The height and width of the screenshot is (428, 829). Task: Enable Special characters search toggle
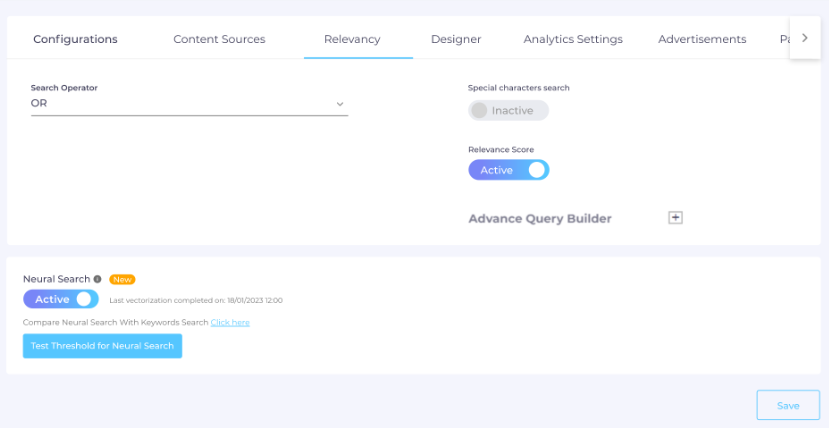(508, 110)
